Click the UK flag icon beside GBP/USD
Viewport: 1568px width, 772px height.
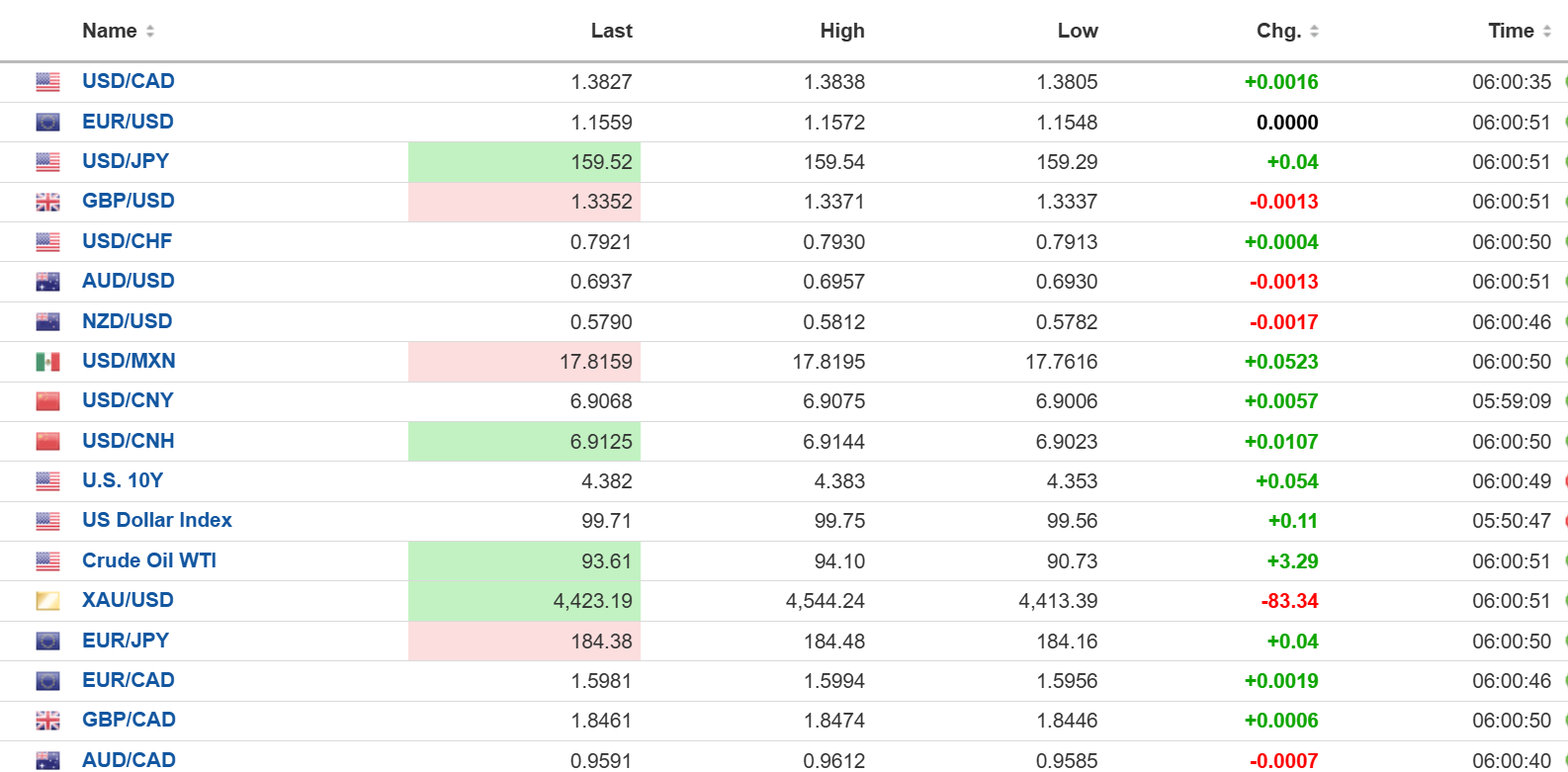(47, 202)
